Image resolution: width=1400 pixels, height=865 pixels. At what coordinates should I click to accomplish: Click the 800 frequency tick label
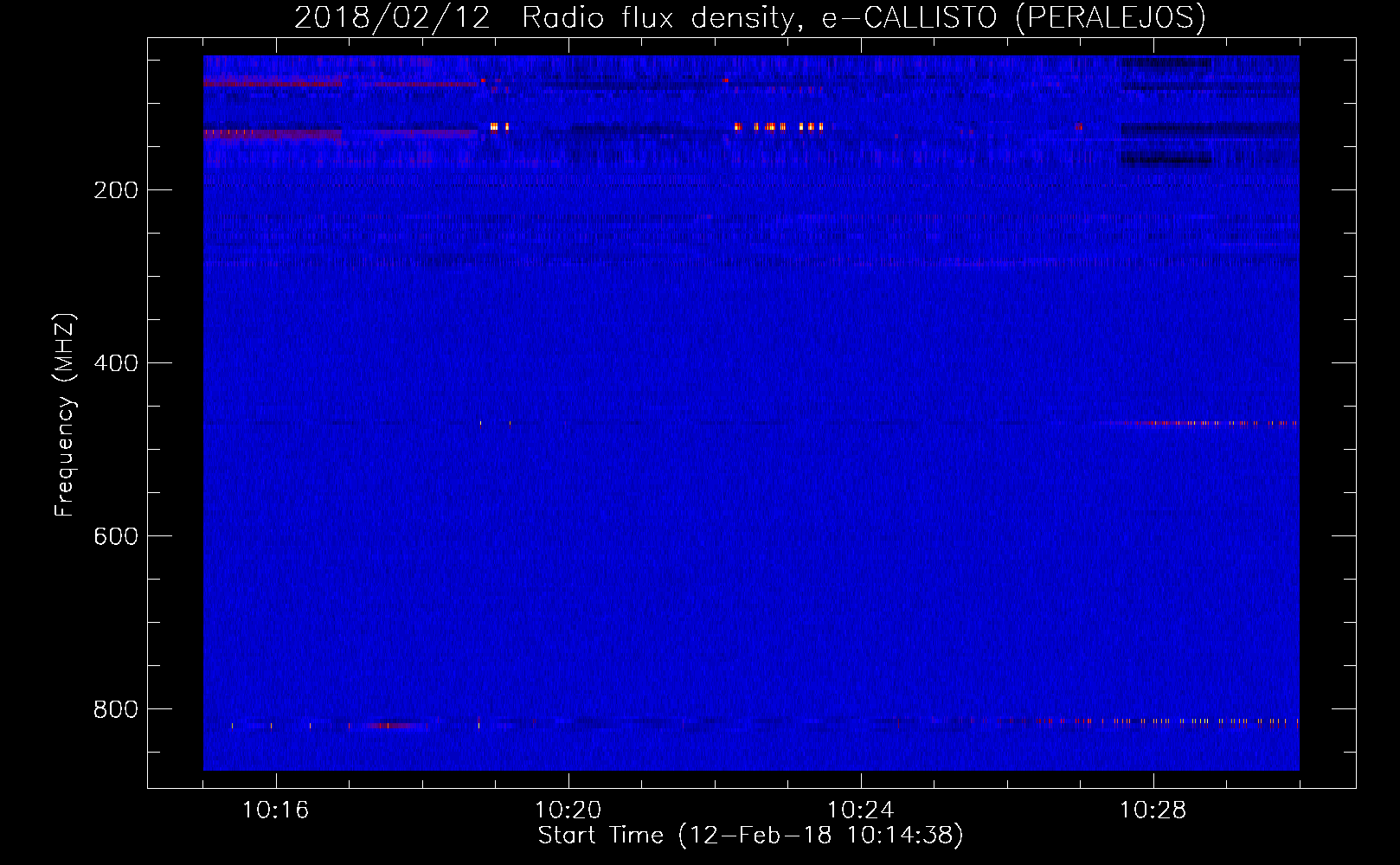[x=116, y=709]
